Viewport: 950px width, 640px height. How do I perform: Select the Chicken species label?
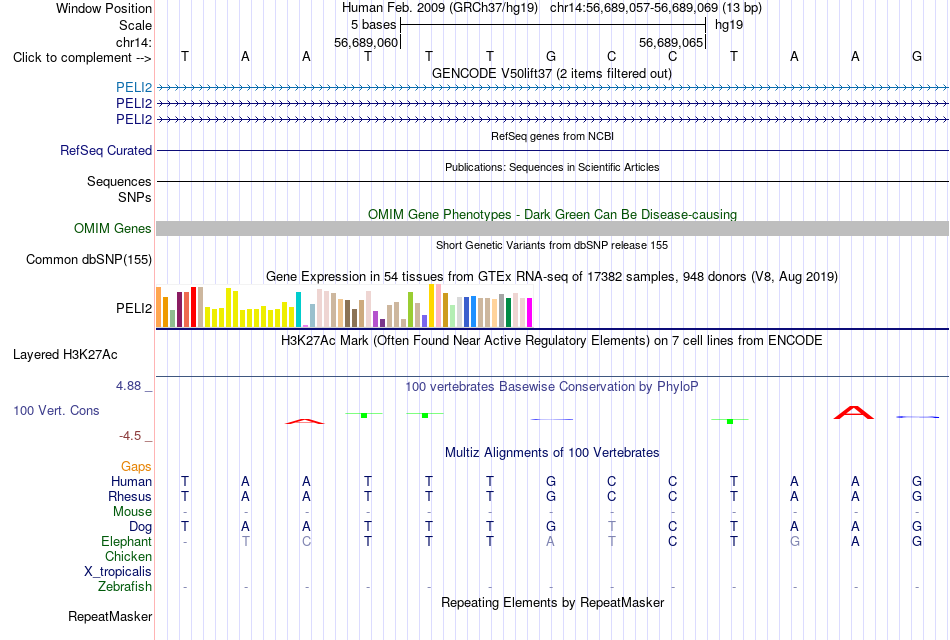click(128, 556)
